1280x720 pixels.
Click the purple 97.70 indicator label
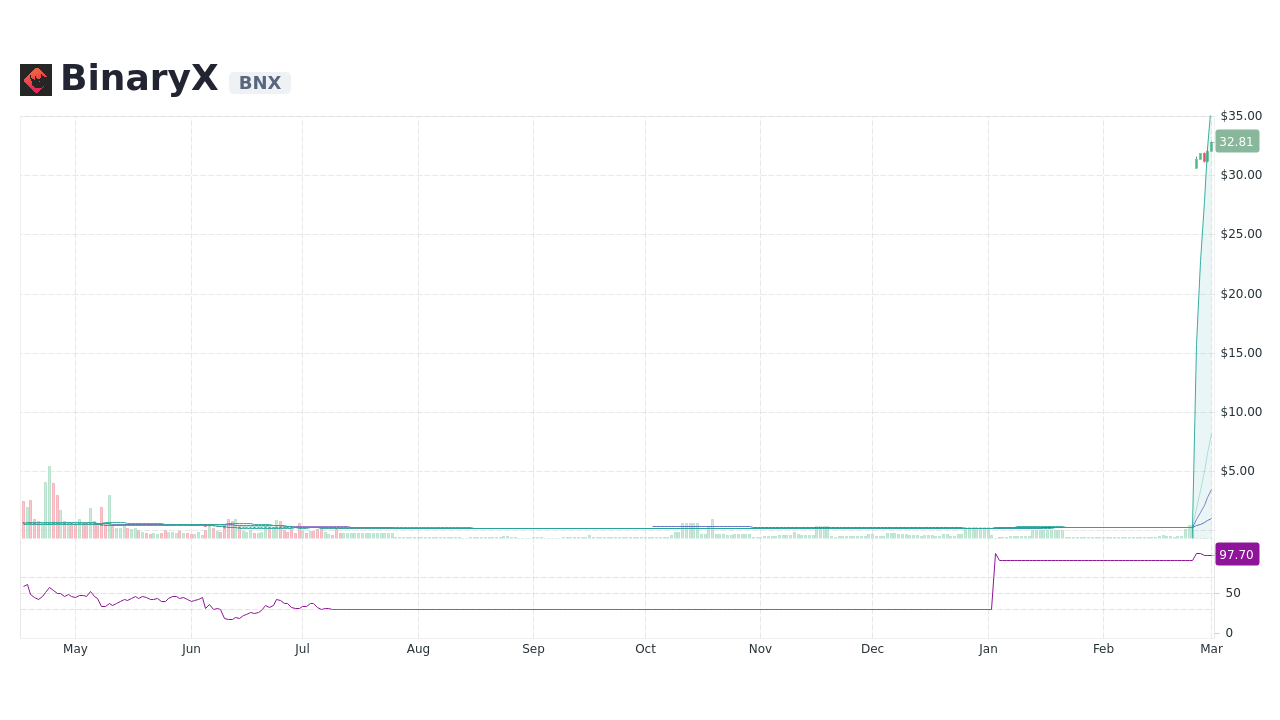click(x=1237, y=554)
